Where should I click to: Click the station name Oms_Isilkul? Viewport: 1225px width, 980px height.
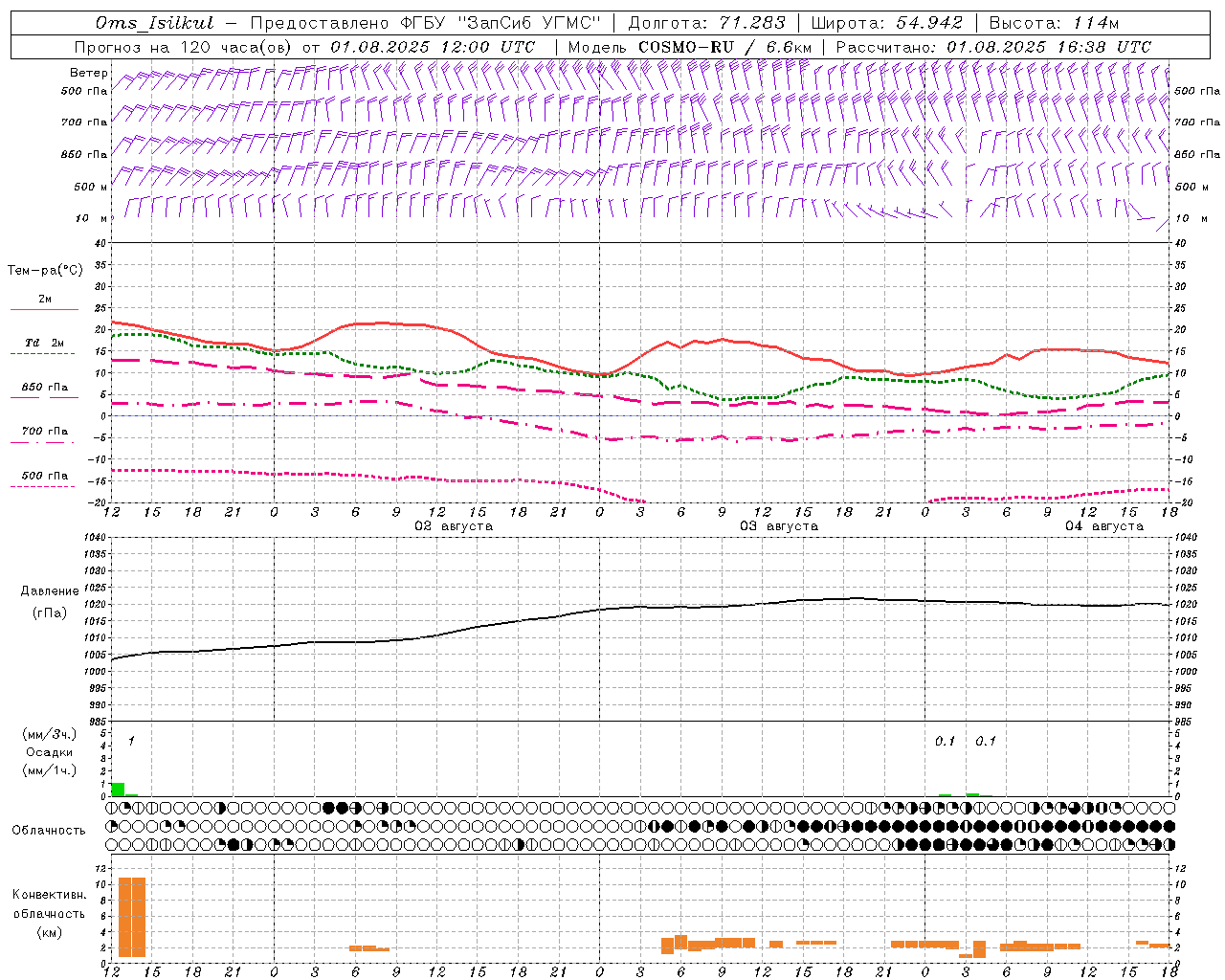tap(155, 23)
